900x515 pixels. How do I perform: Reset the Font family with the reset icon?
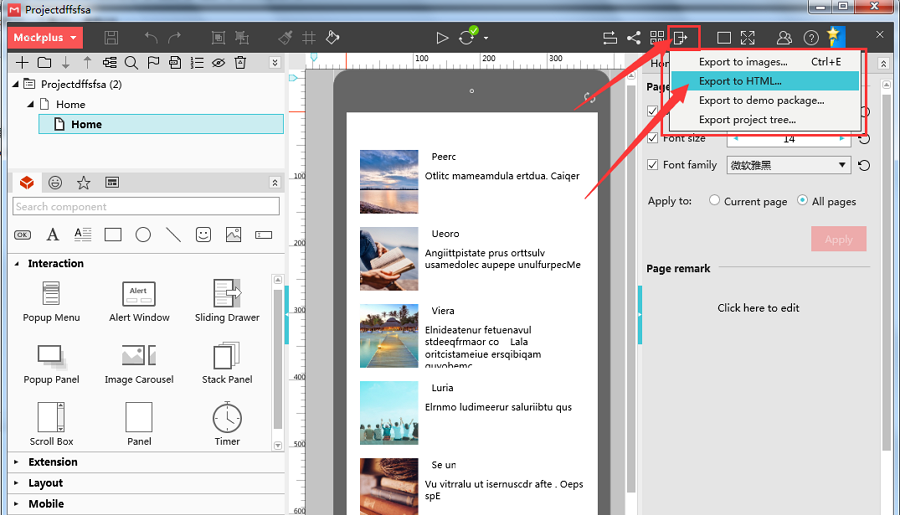coord(864,165)
